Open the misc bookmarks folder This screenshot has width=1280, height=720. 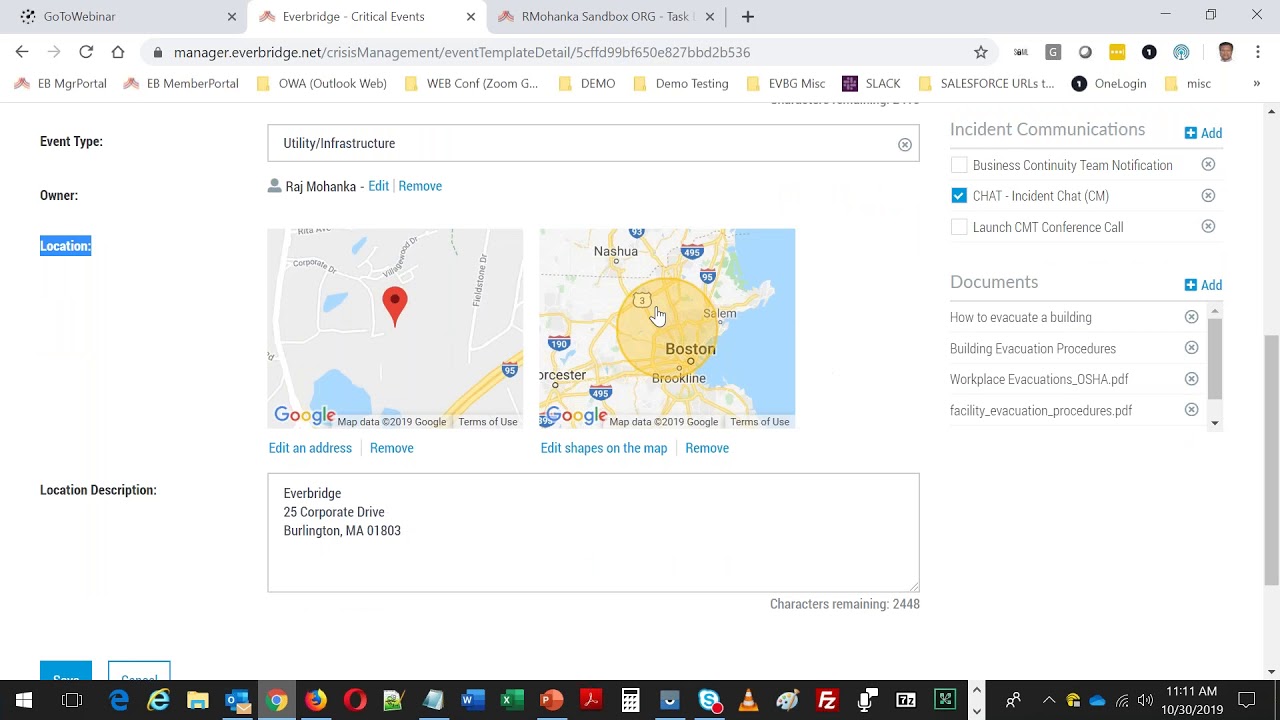(x=1188, y=84)
